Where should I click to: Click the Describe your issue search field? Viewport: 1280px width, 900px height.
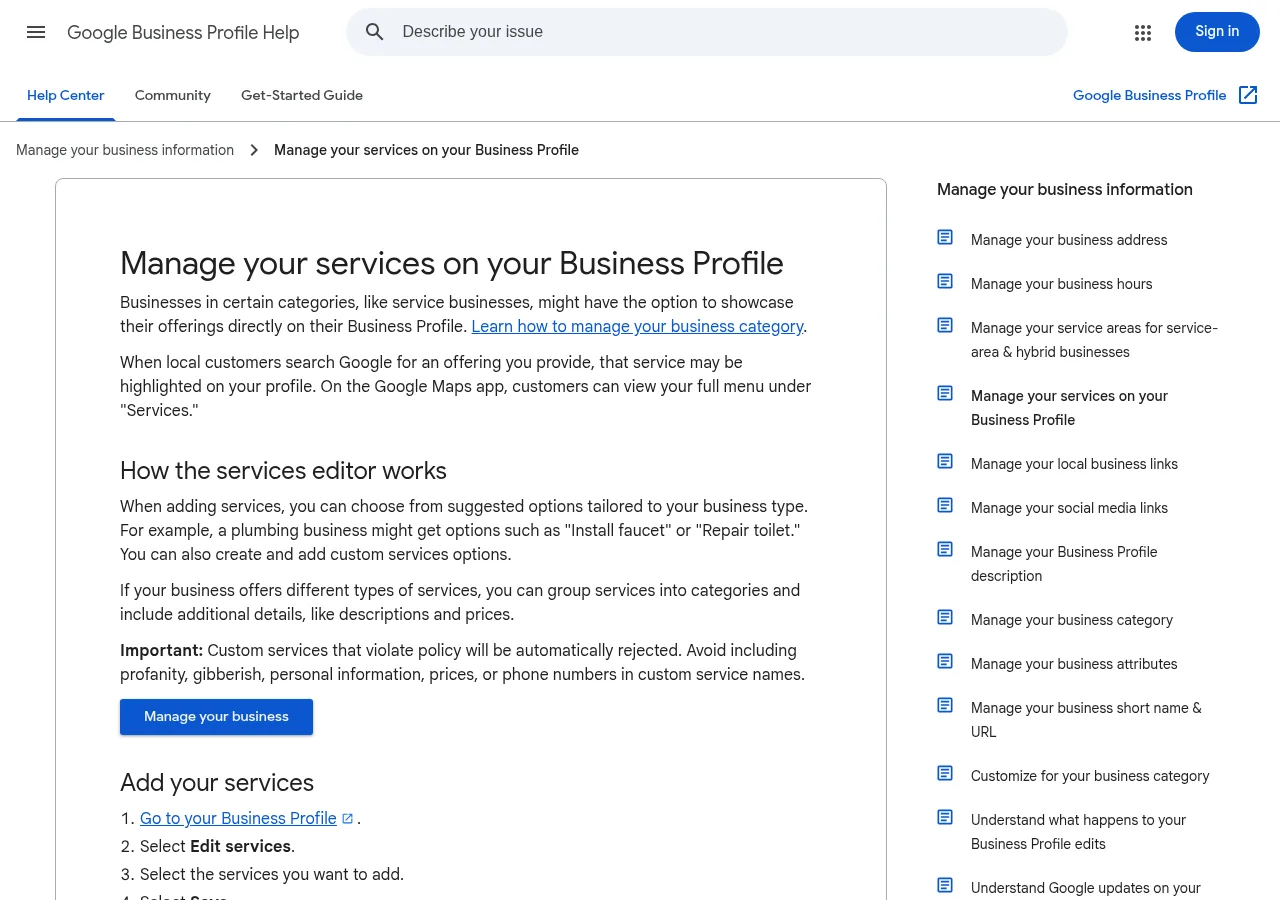coord(707,32)
